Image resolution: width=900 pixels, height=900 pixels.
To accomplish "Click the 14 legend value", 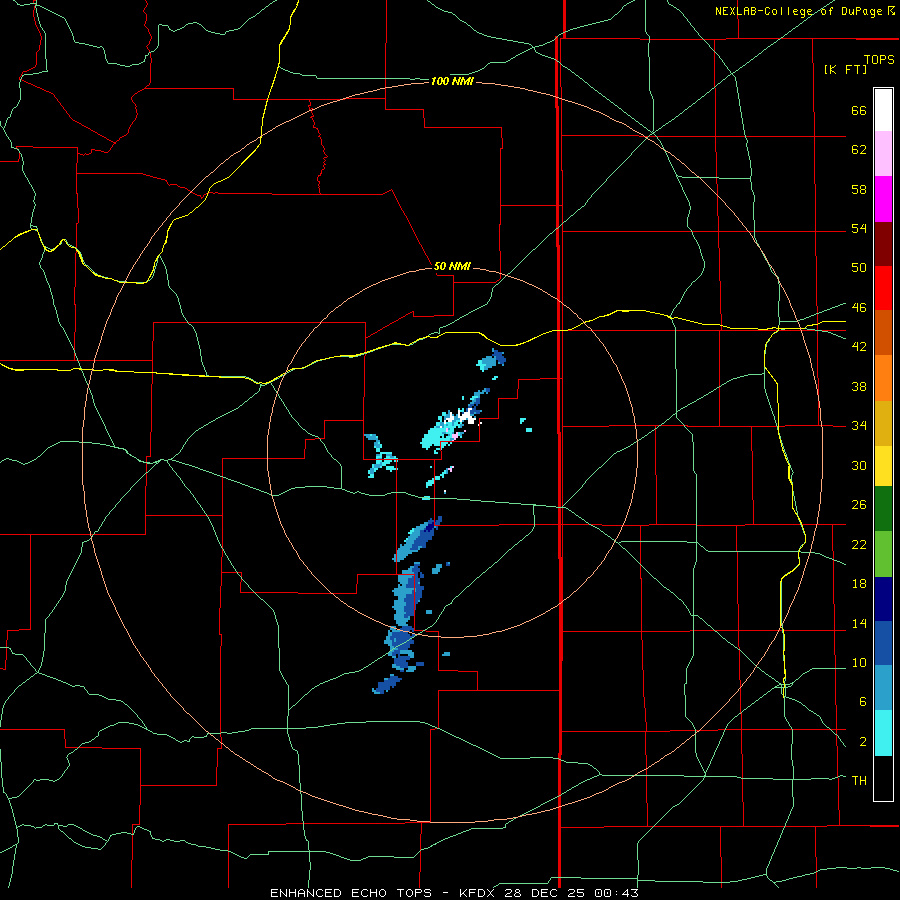I will [x=859, y=623].
